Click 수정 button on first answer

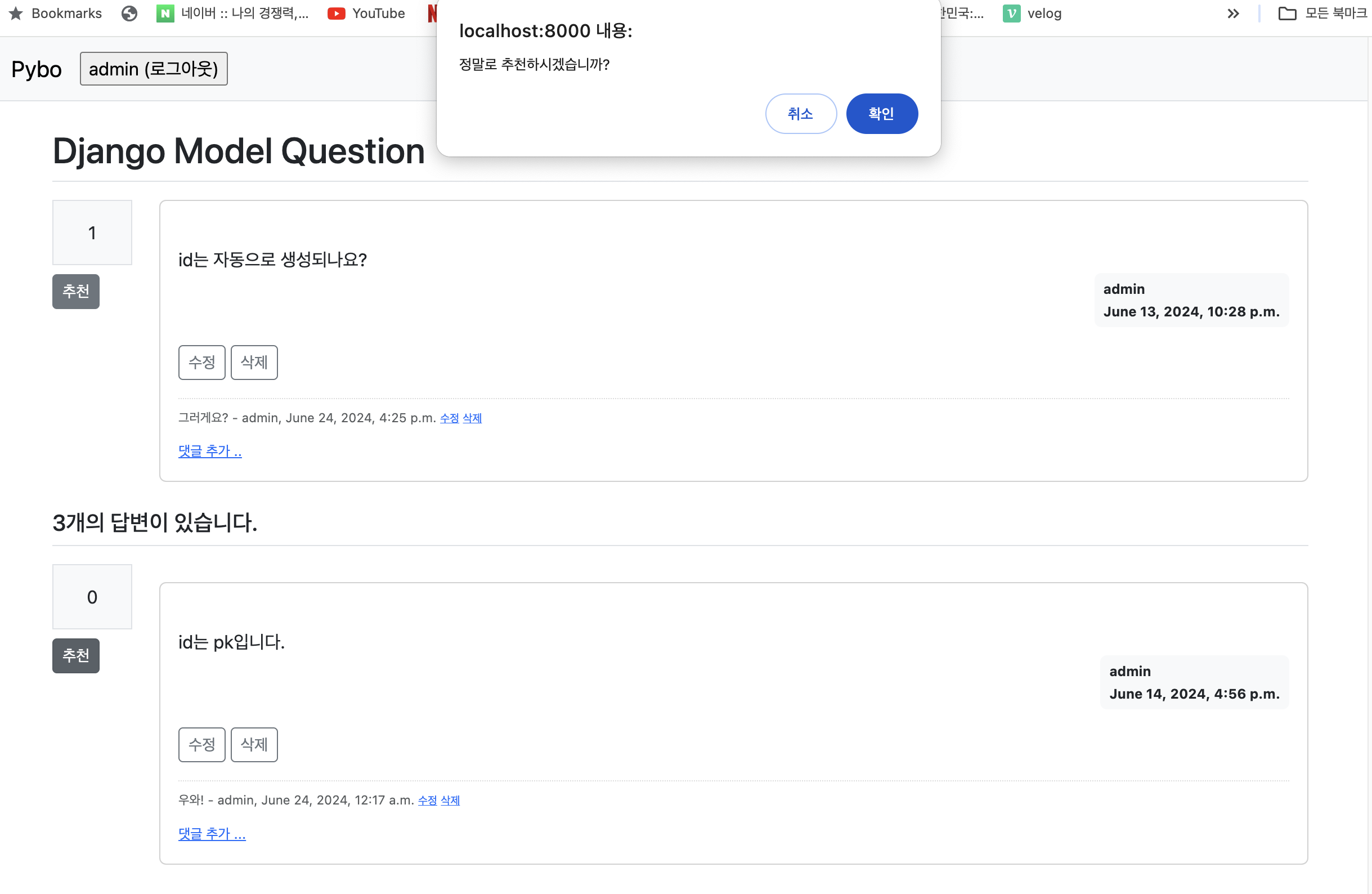(x=202, y=745)
